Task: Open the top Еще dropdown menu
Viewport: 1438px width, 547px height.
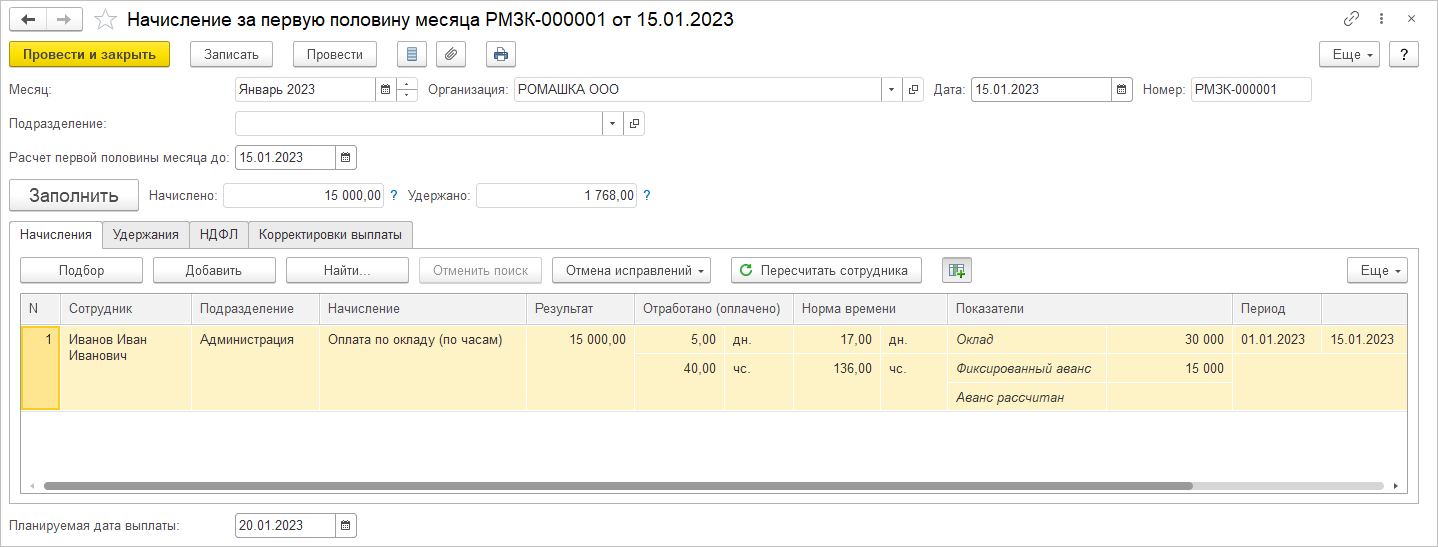Action: 1349,54
